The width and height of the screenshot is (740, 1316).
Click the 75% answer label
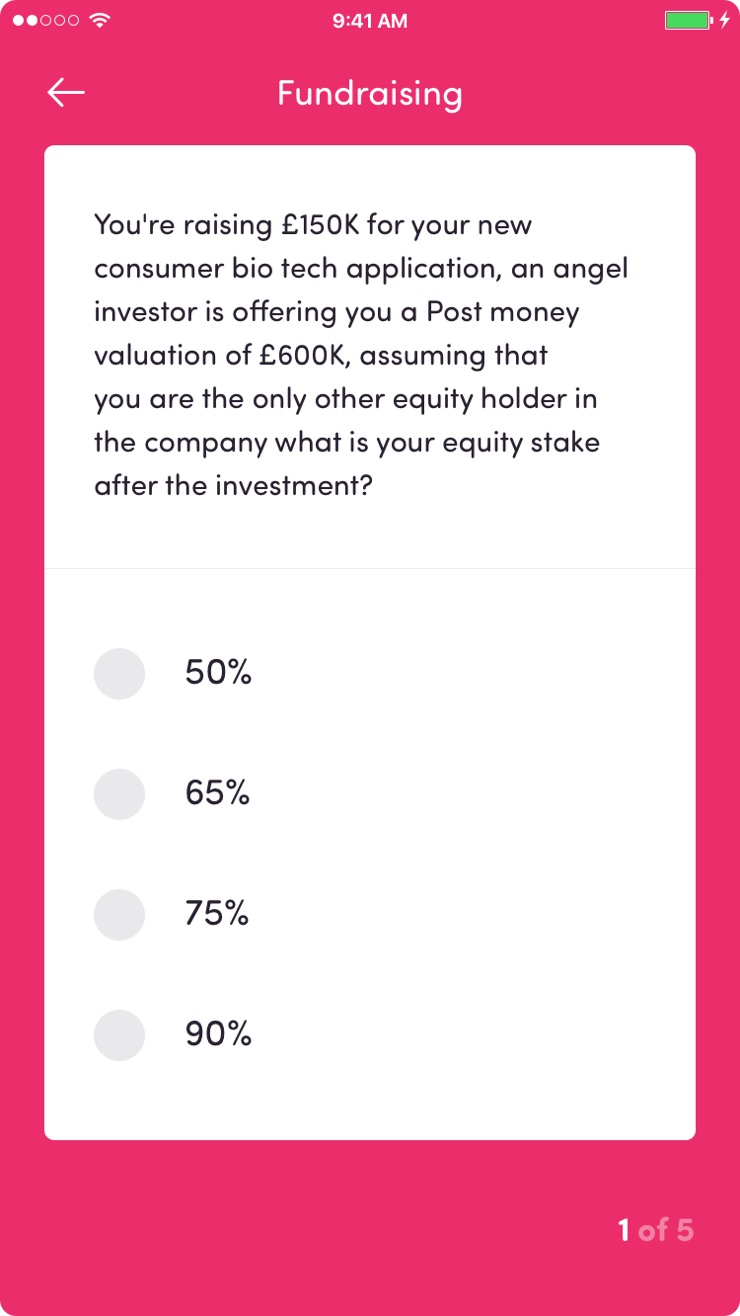pos(217,913)
